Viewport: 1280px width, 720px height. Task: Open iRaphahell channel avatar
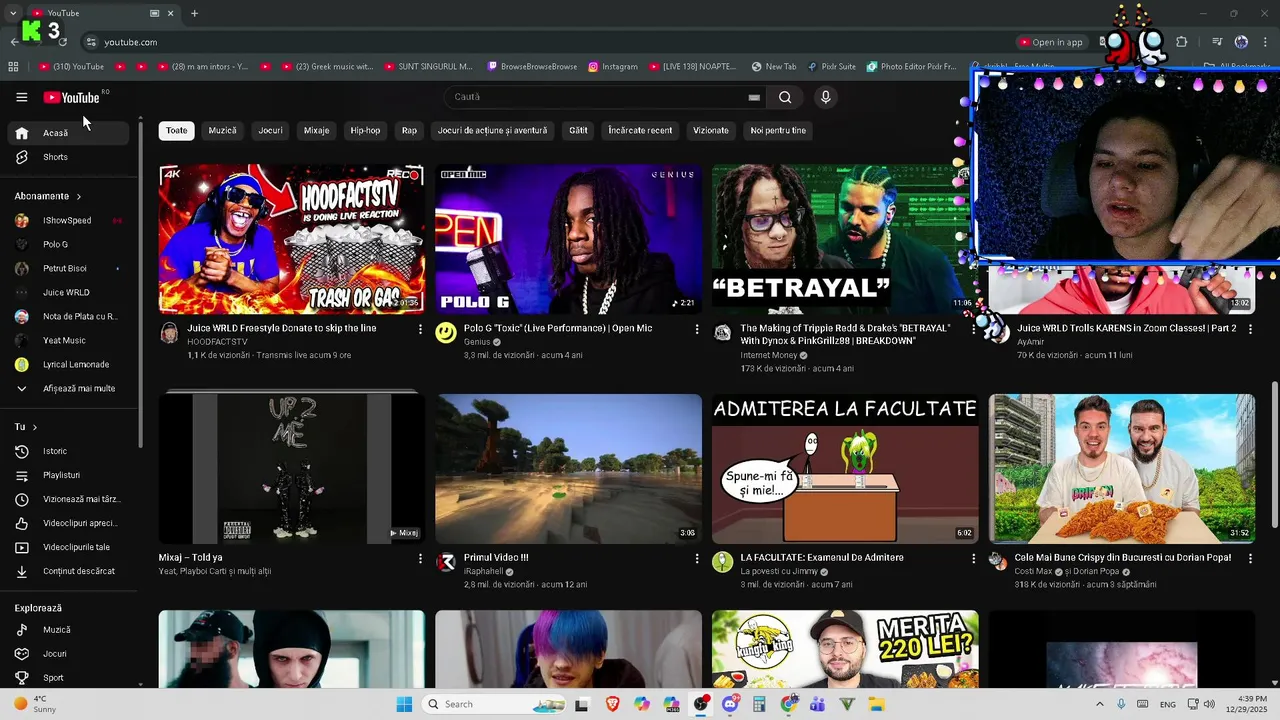(446, 562)
